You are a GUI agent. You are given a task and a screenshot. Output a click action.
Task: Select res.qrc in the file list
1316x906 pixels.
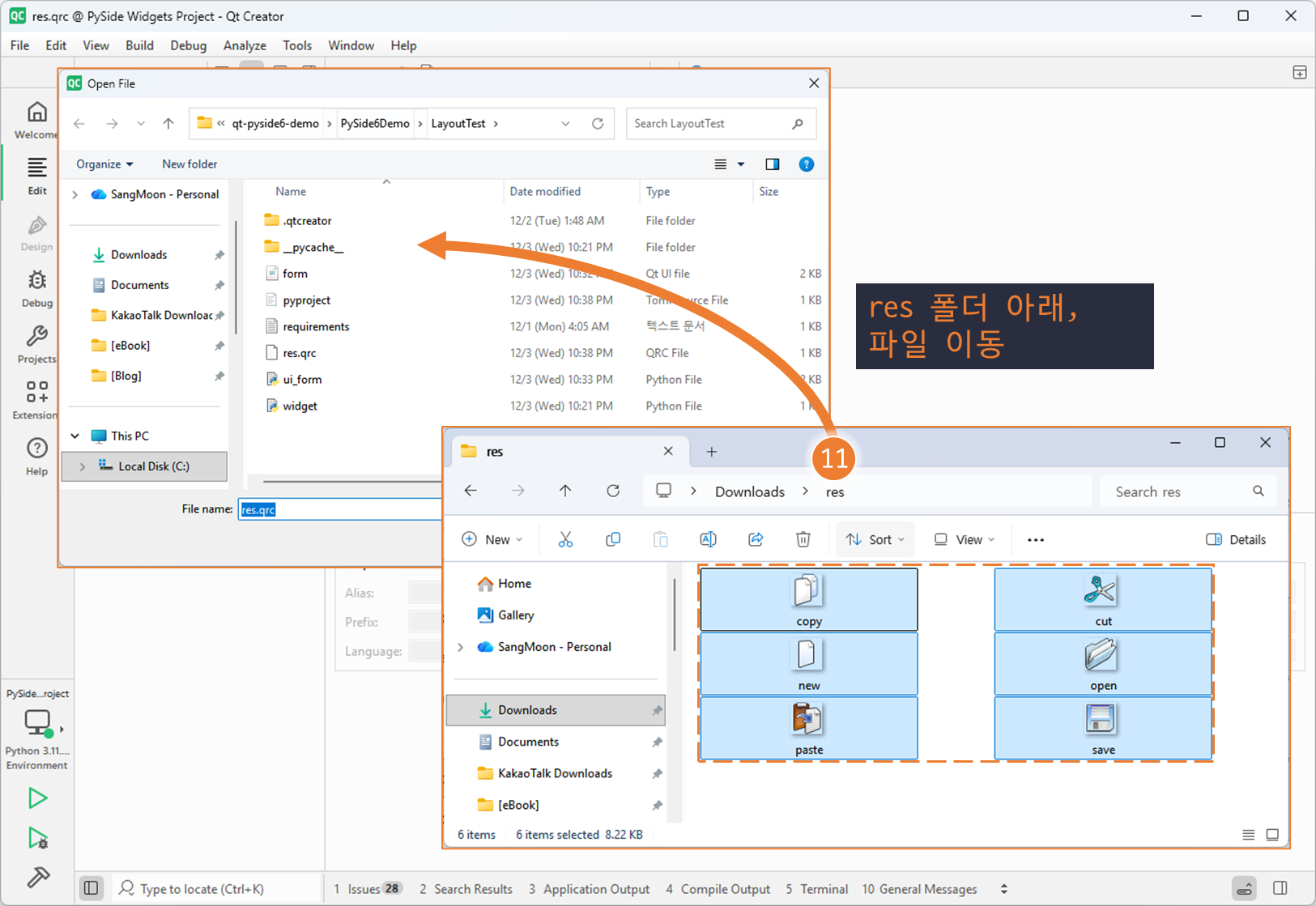pyautogui.click(x=300, y=353)
